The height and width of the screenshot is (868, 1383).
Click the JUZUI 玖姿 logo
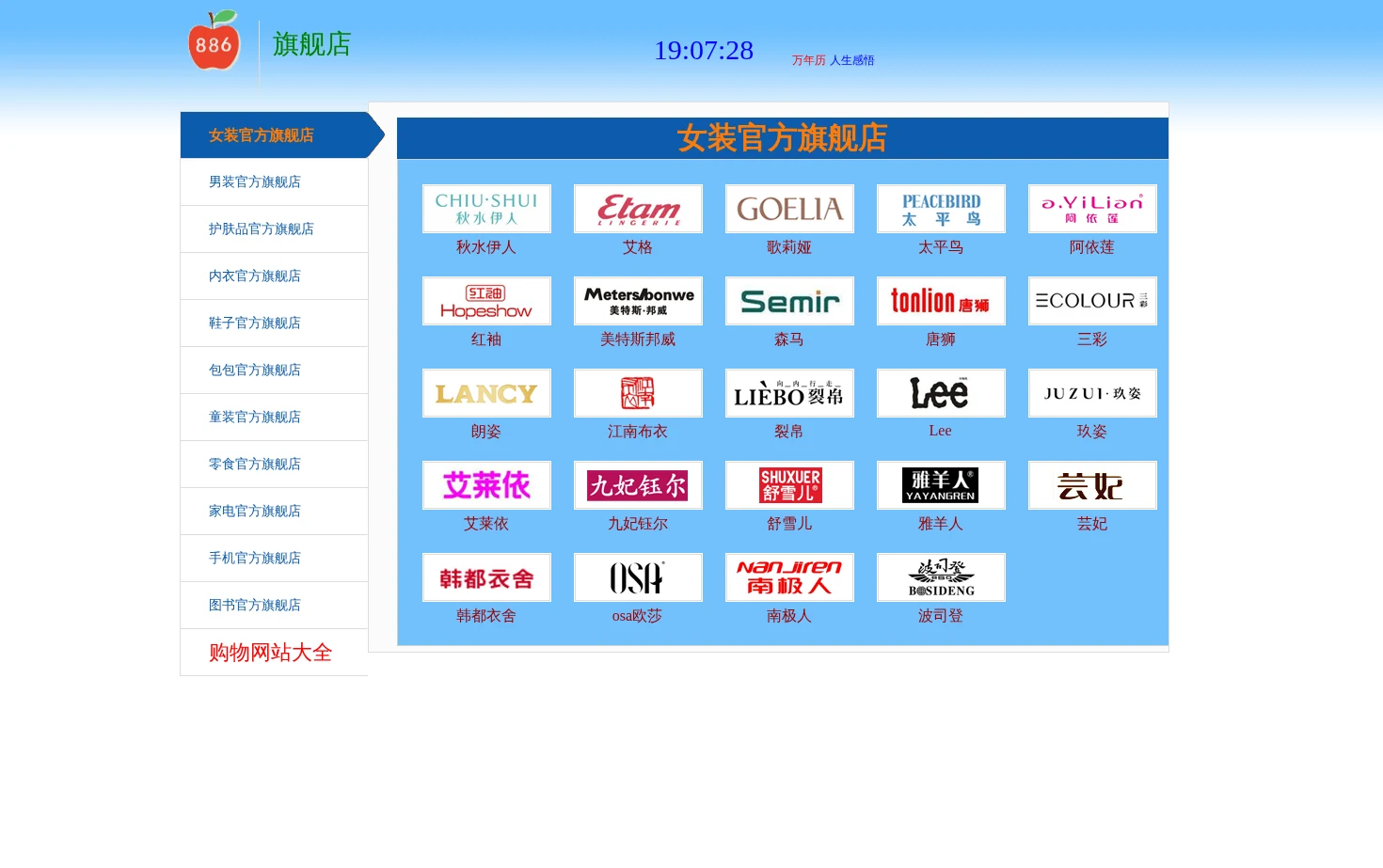[x=1092, y=393]
